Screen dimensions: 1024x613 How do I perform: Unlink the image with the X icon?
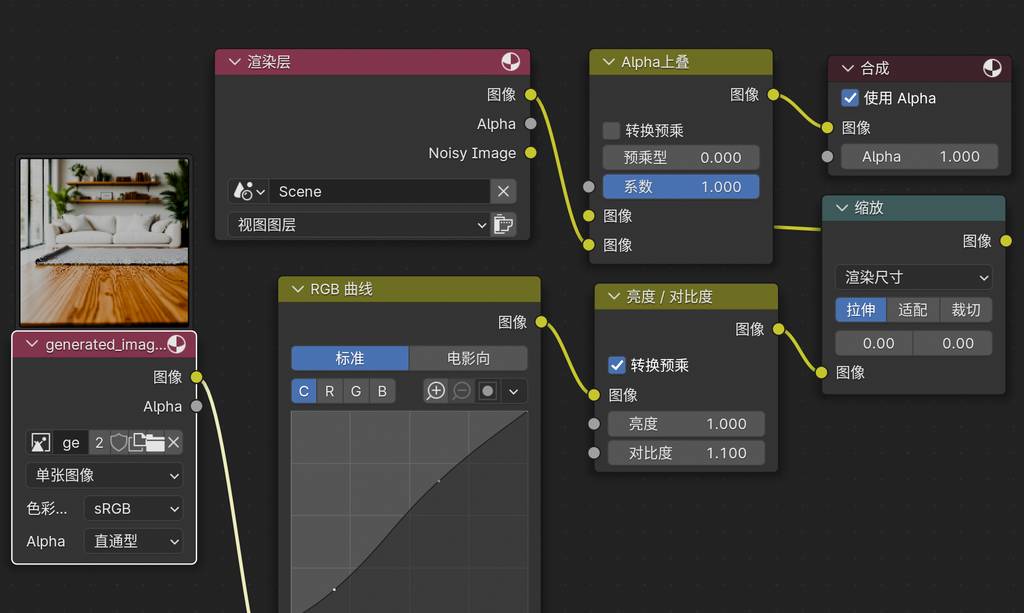pyautogui.click(x=173, y=442)
